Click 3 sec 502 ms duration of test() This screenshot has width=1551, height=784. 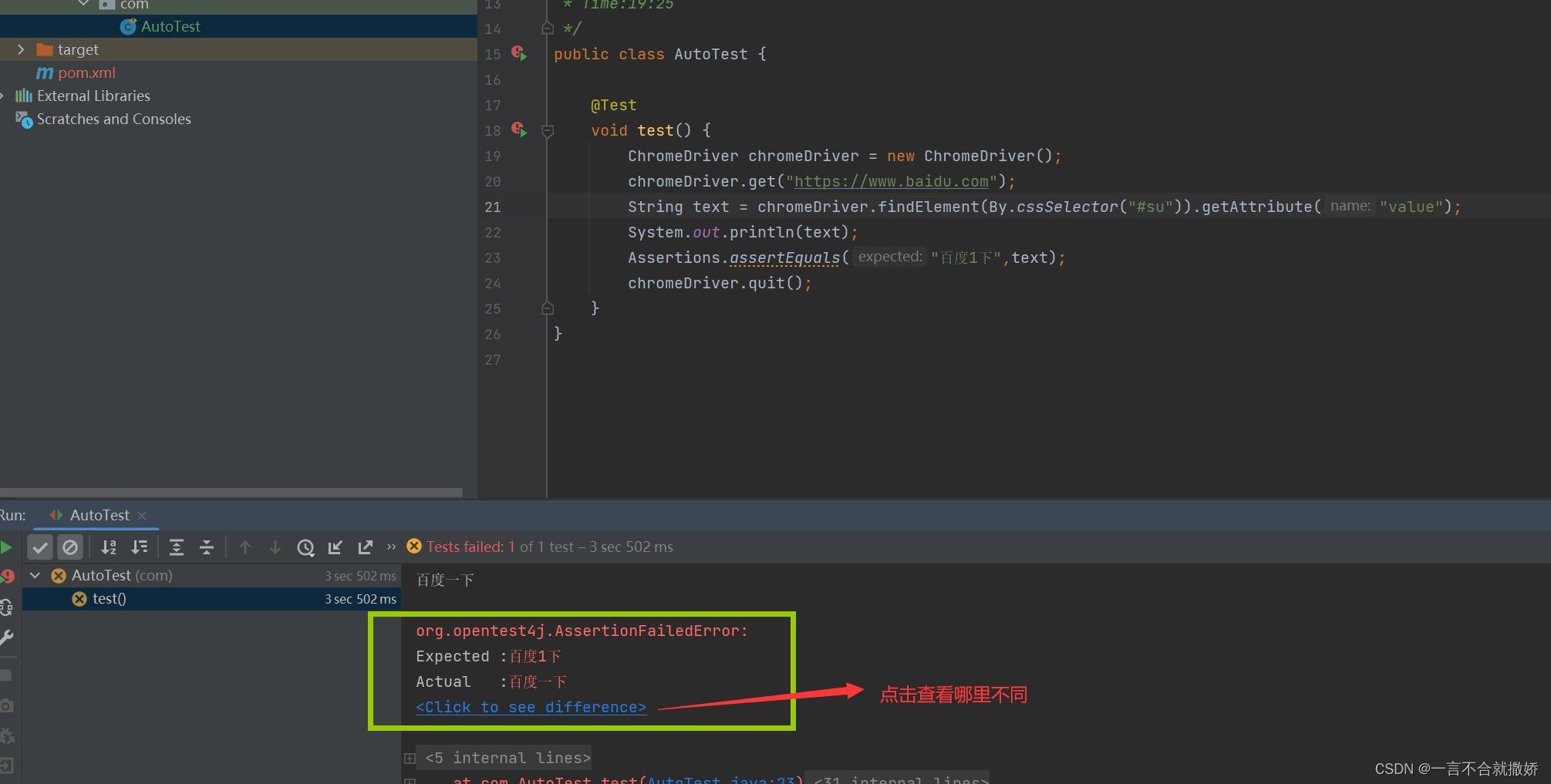pyautogui.click(x=360, y=599)
